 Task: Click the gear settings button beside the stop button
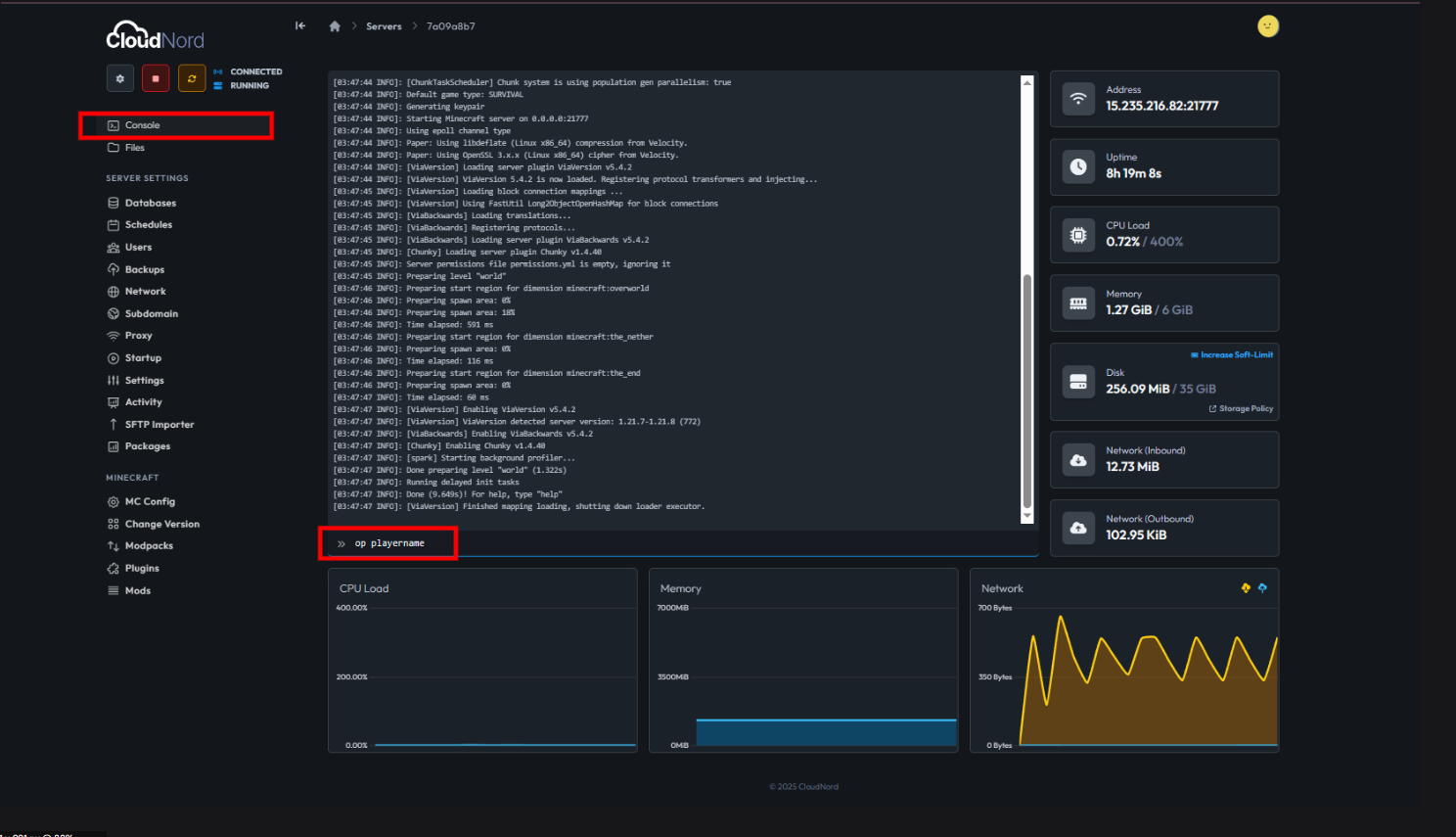pyautogui.click(x=120, y=78)
